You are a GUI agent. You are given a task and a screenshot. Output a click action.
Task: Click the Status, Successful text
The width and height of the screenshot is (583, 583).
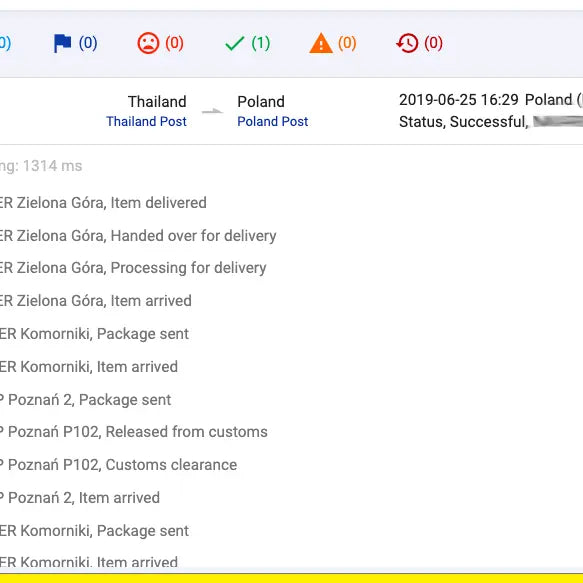pyautogui.click(x=464, y=122)
